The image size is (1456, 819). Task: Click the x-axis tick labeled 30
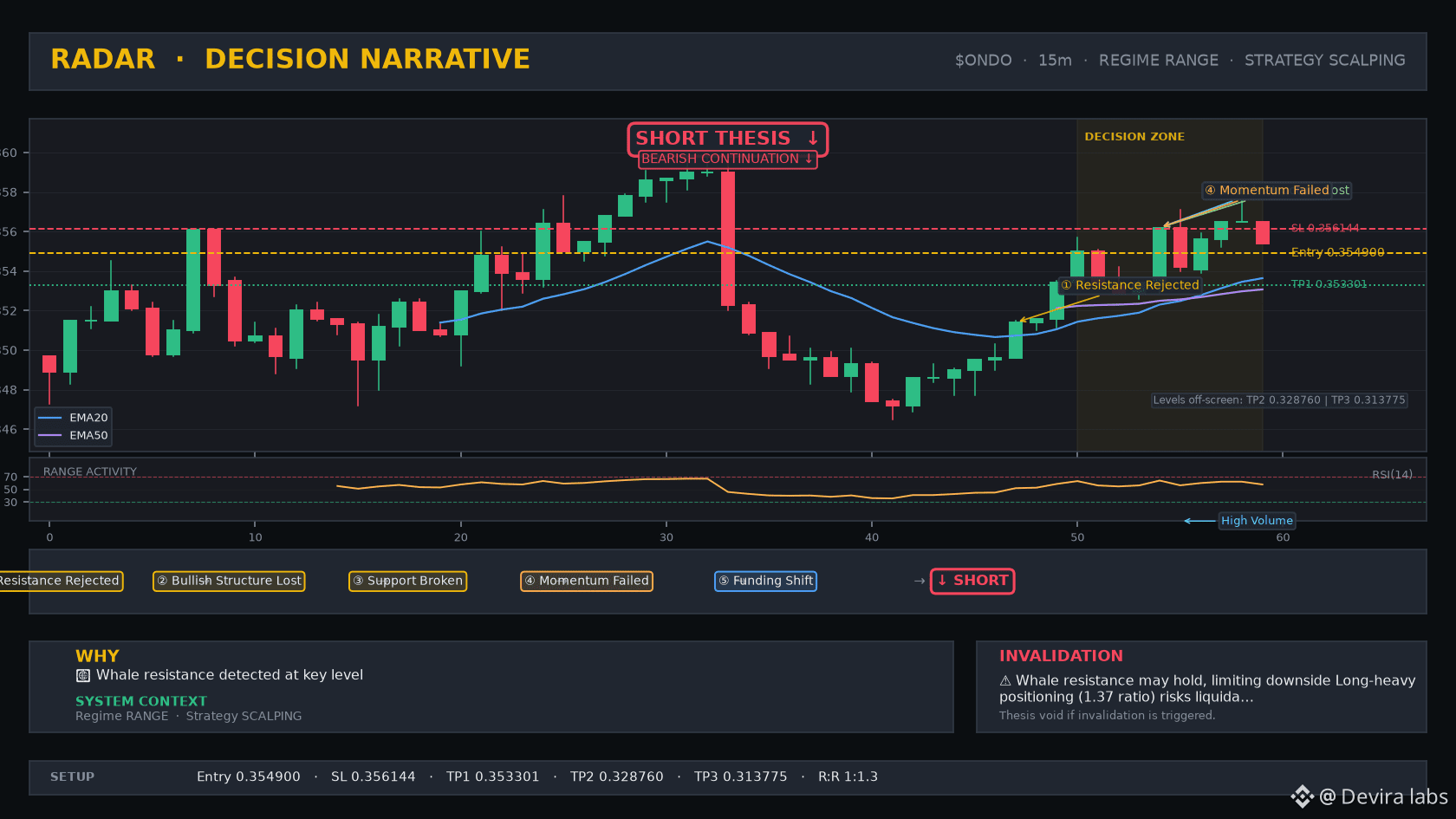(x=666, y=537)
